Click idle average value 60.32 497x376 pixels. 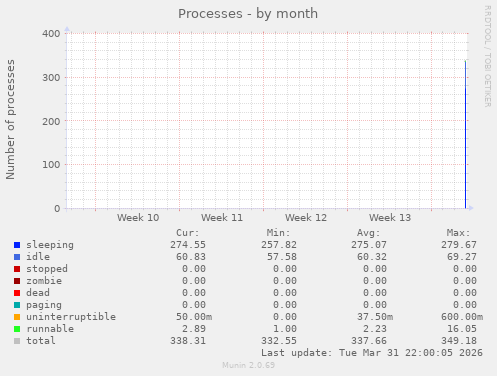coord(372,257)
